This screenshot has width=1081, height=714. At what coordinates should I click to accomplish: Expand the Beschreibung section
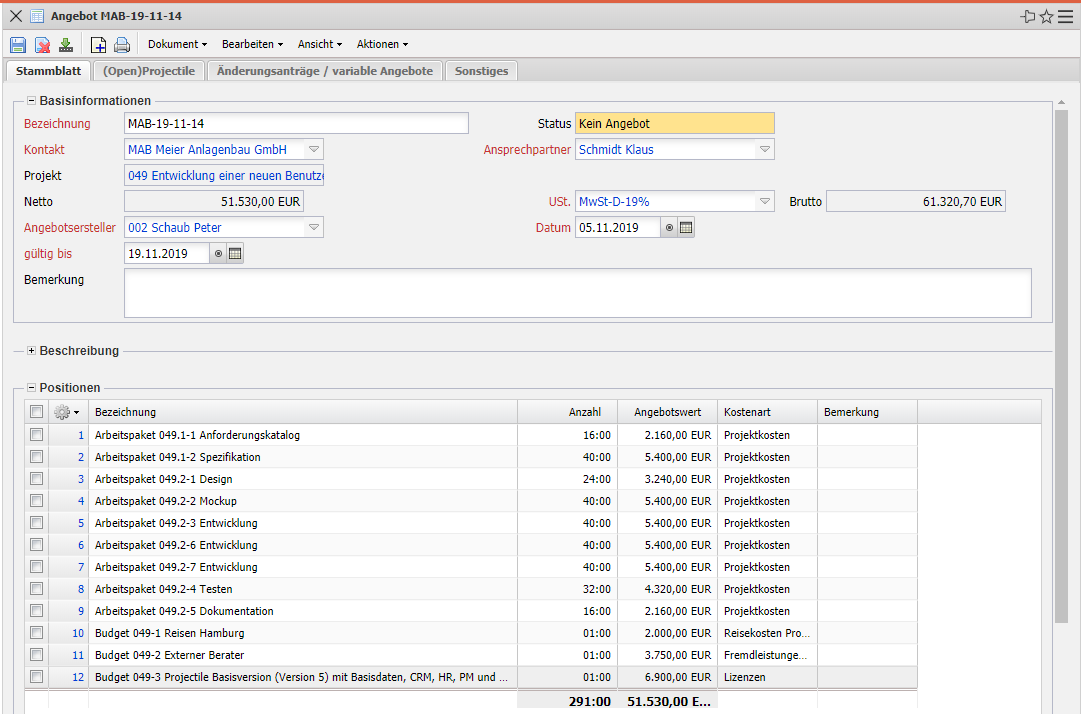[31, 351]
